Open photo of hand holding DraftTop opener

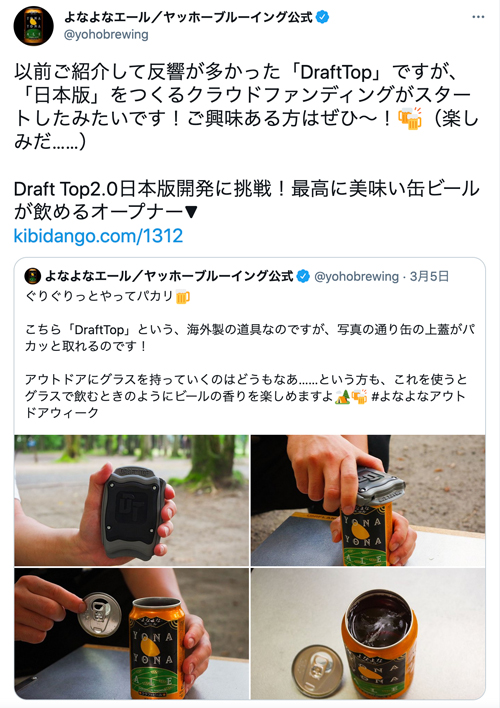(x=131, y=500)
